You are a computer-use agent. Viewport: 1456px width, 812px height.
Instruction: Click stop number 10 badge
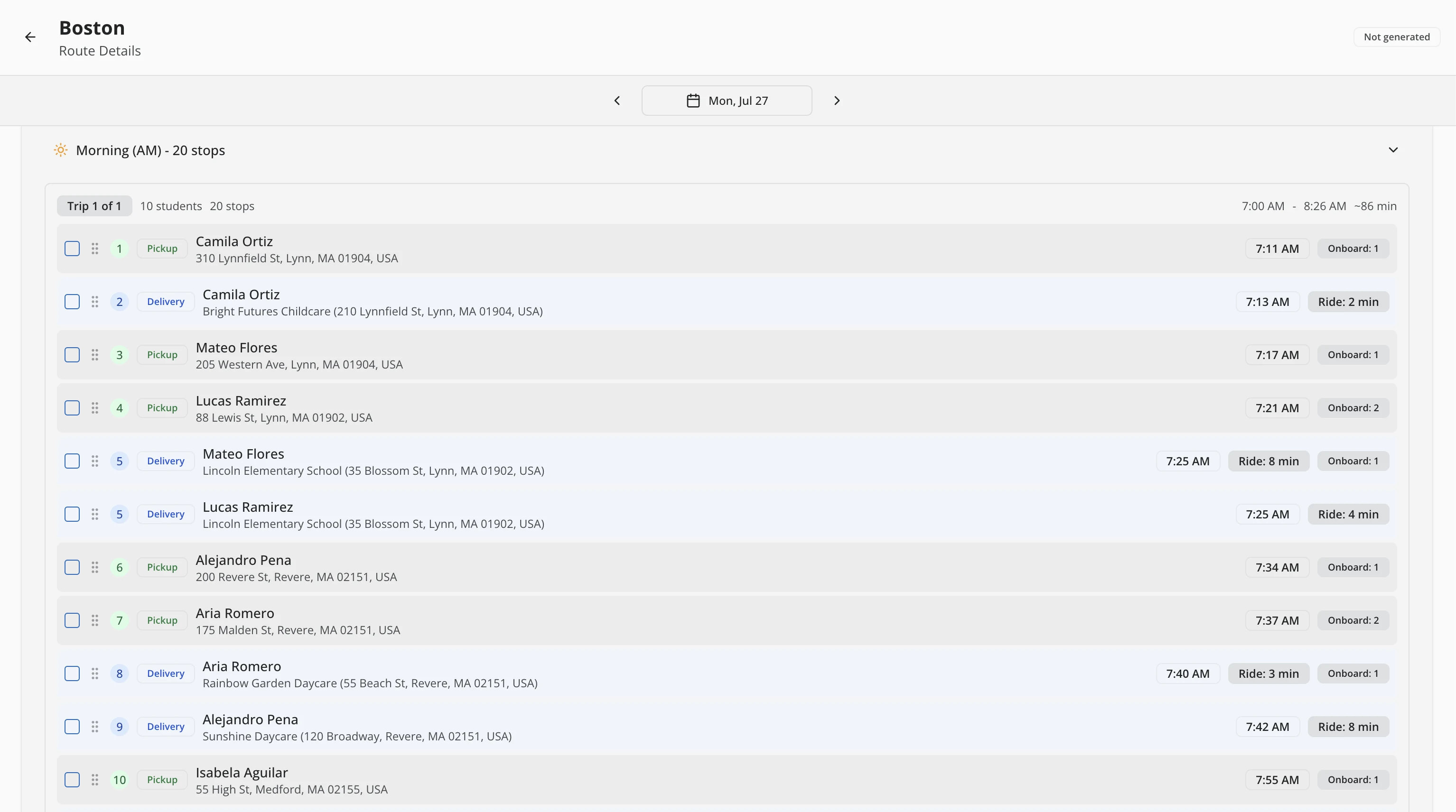coord(119,780)
